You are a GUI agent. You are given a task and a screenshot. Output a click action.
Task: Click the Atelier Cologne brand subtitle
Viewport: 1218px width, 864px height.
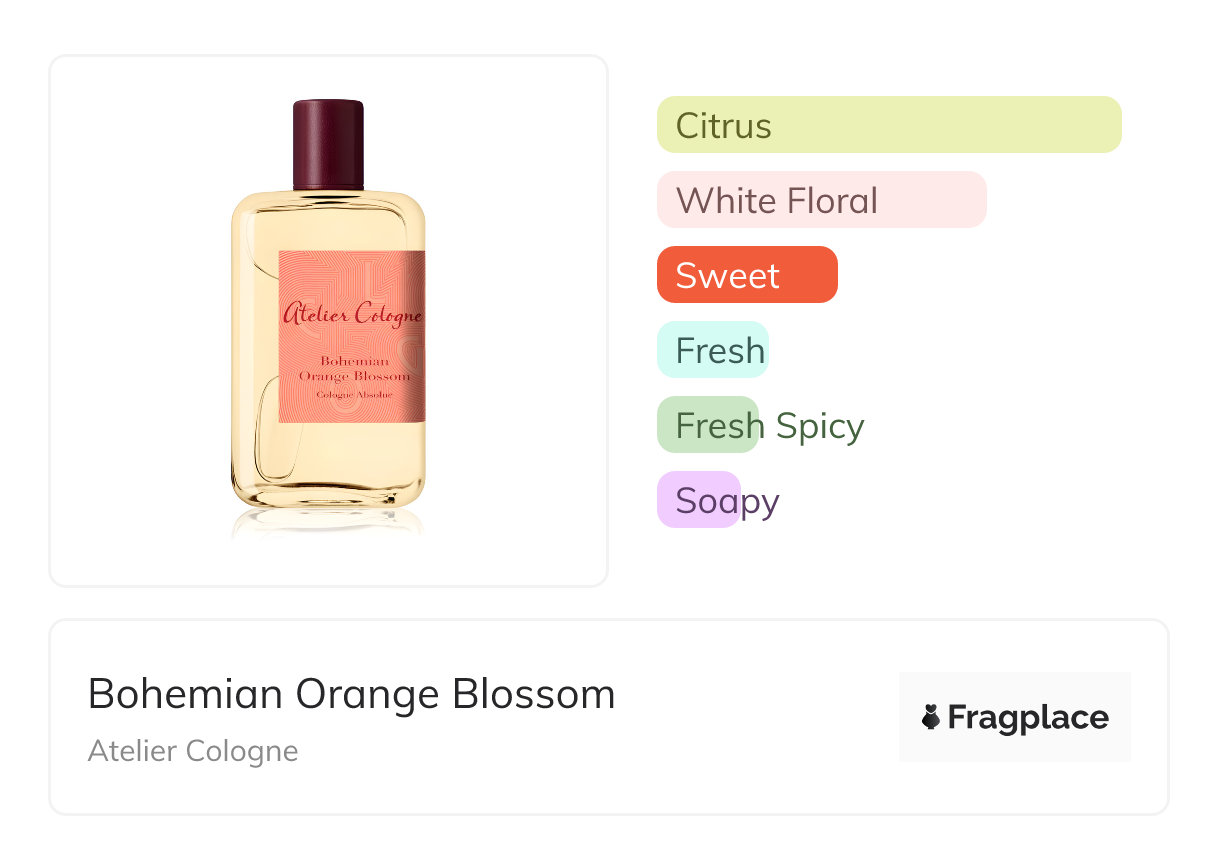pos(193,751)
